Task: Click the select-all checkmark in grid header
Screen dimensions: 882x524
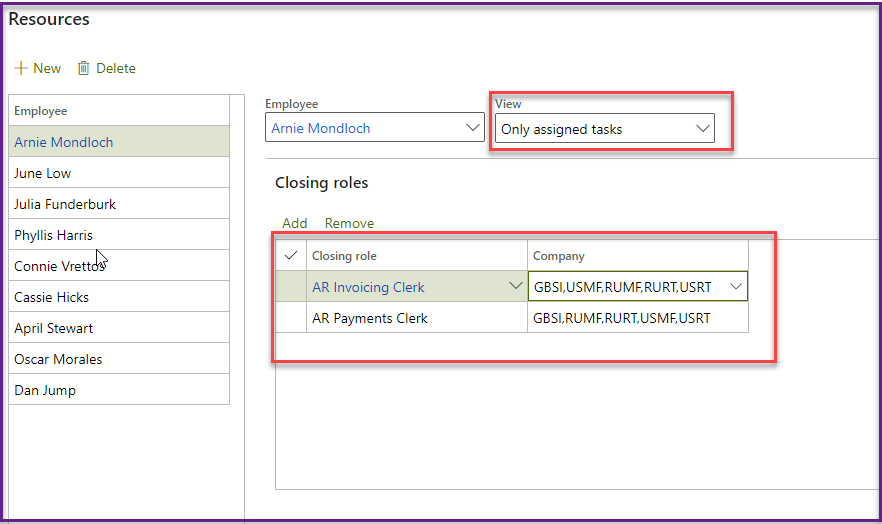Action: (x=291, y=256)
